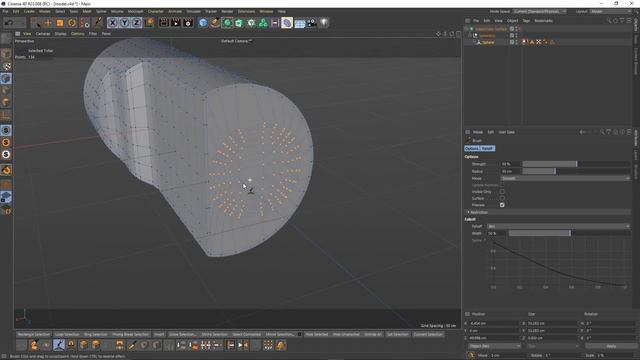Viewport: 640px width, 360px height.
Task: Open viewport Filter menu
Action: 93,34
